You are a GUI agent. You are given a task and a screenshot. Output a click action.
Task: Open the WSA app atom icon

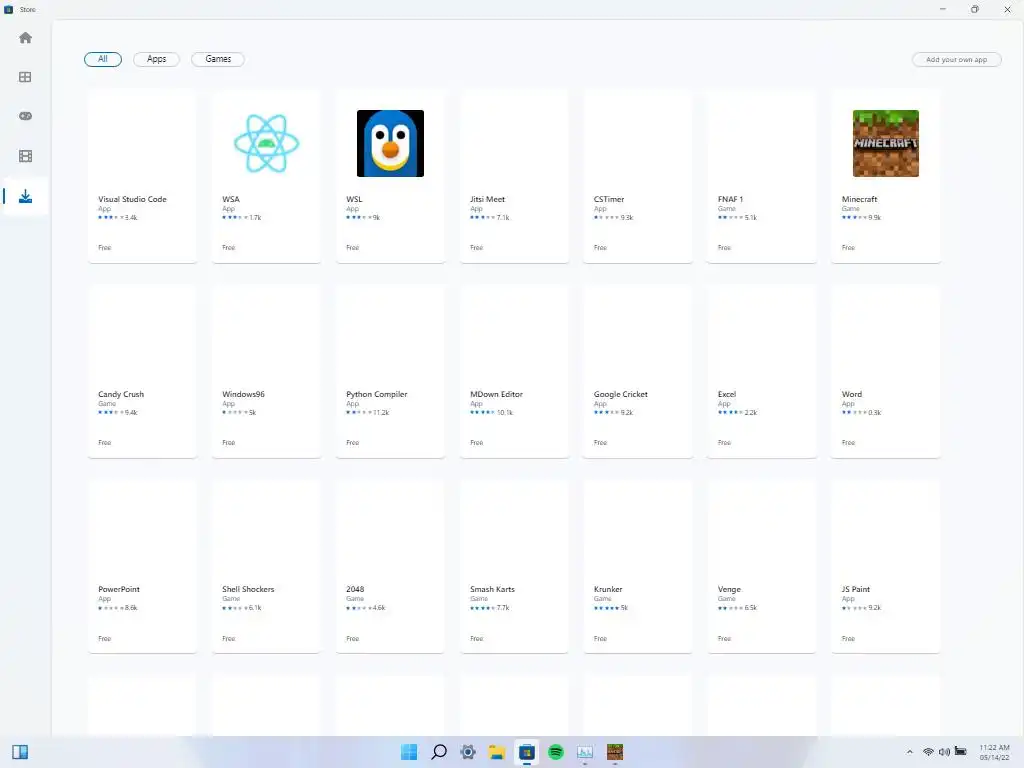[x=266, y=143]
